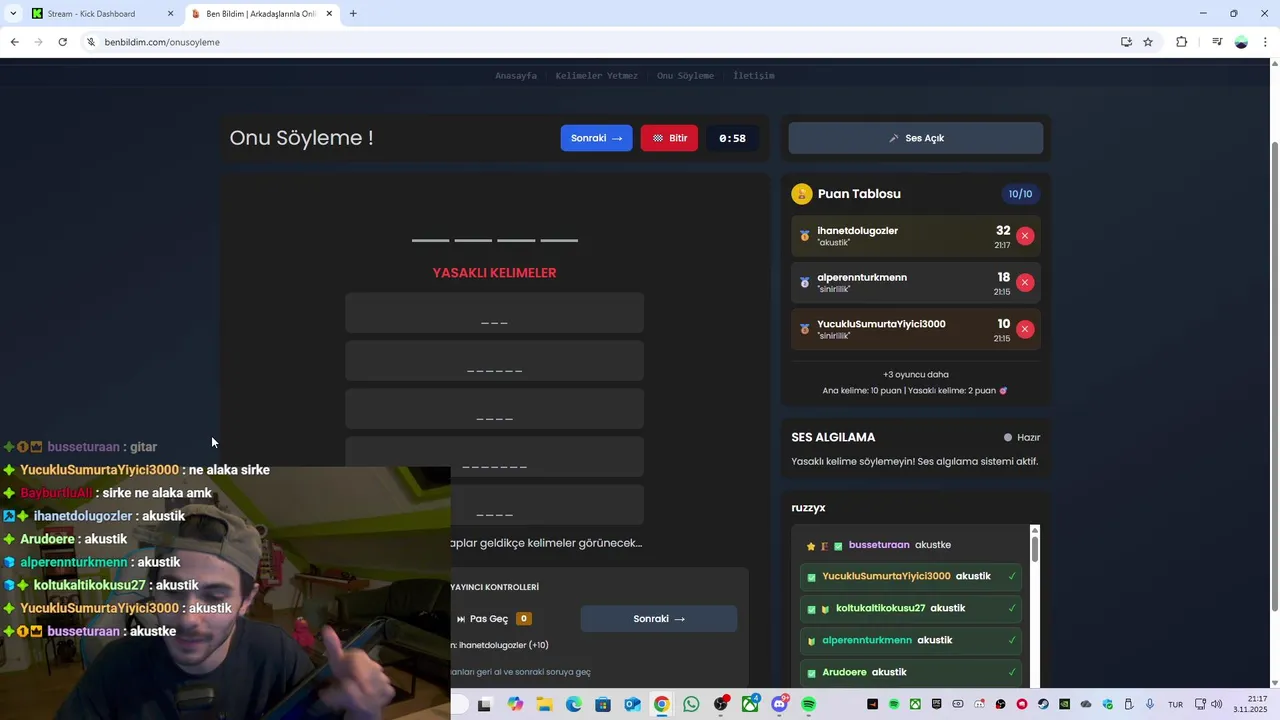The image size is (1280, 720).
Task: Open the Onu Söyleme nav link
Action: (685, 76)
